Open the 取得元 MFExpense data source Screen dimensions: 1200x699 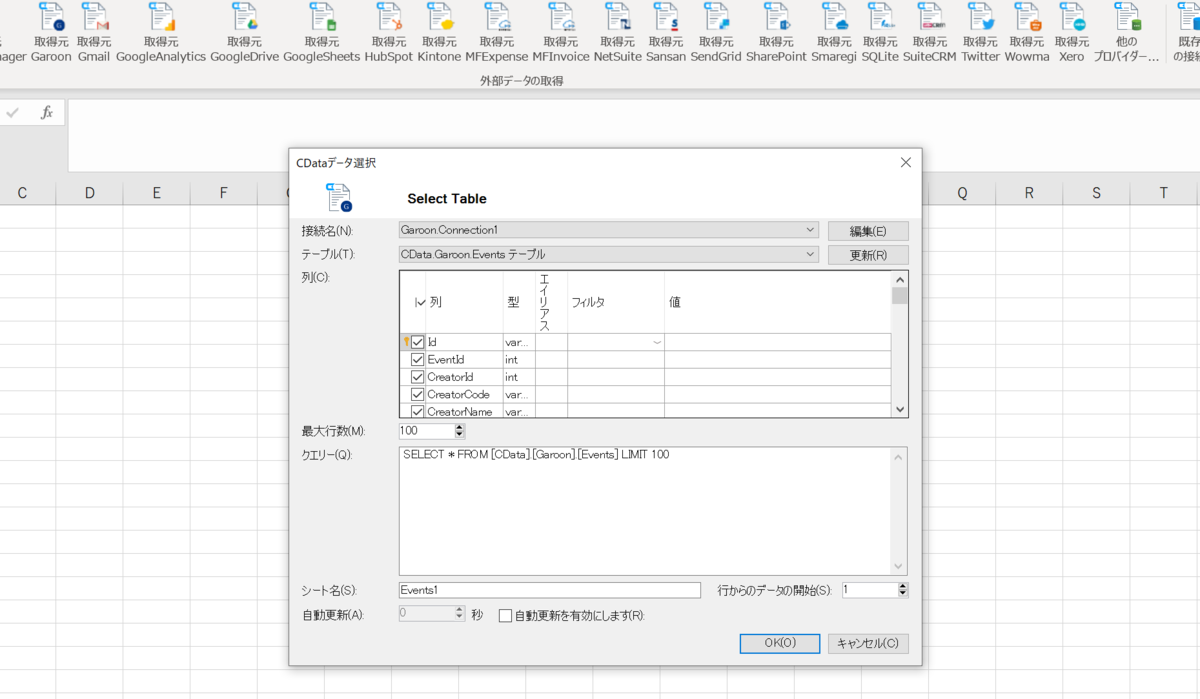tap(497, 33)
